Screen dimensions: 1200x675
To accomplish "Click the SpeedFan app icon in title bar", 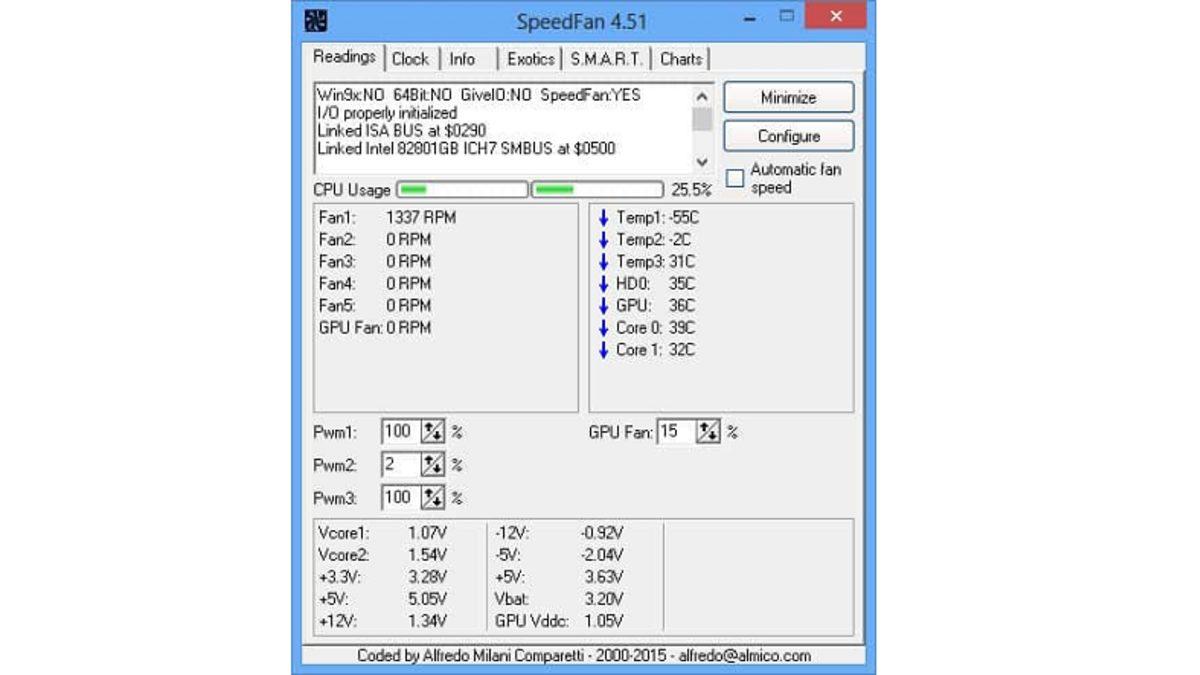I will (x=316, y=20).
